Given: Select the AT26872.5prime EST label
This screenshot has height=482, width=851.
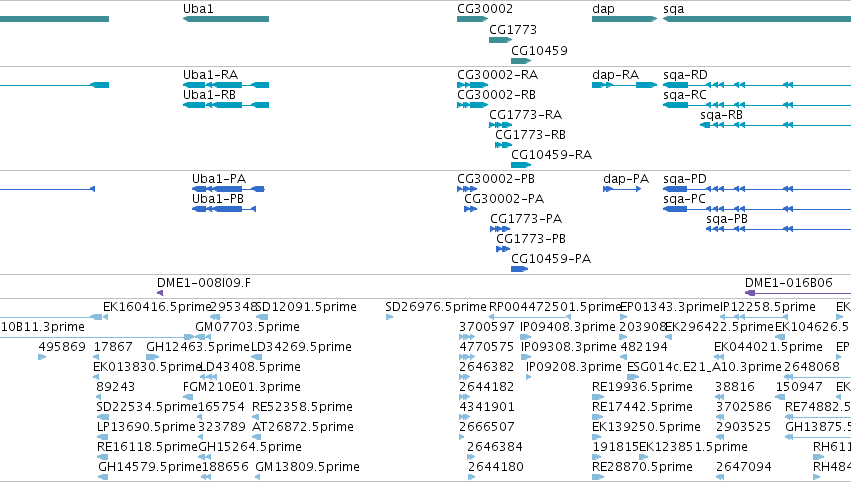Looking at the screenshot, I should pyautogui.click(x=303, y=427).
